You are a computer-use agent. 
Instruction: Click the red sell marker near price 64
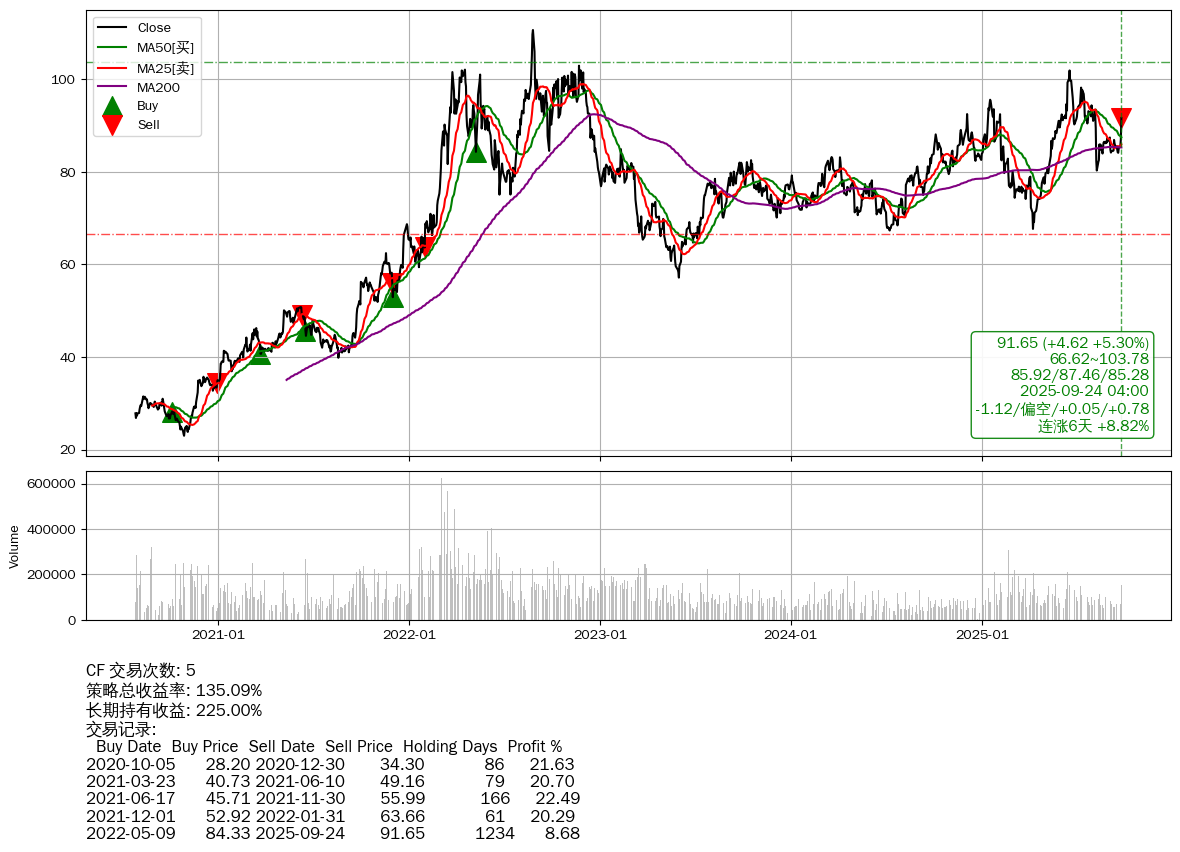(424, 245)
